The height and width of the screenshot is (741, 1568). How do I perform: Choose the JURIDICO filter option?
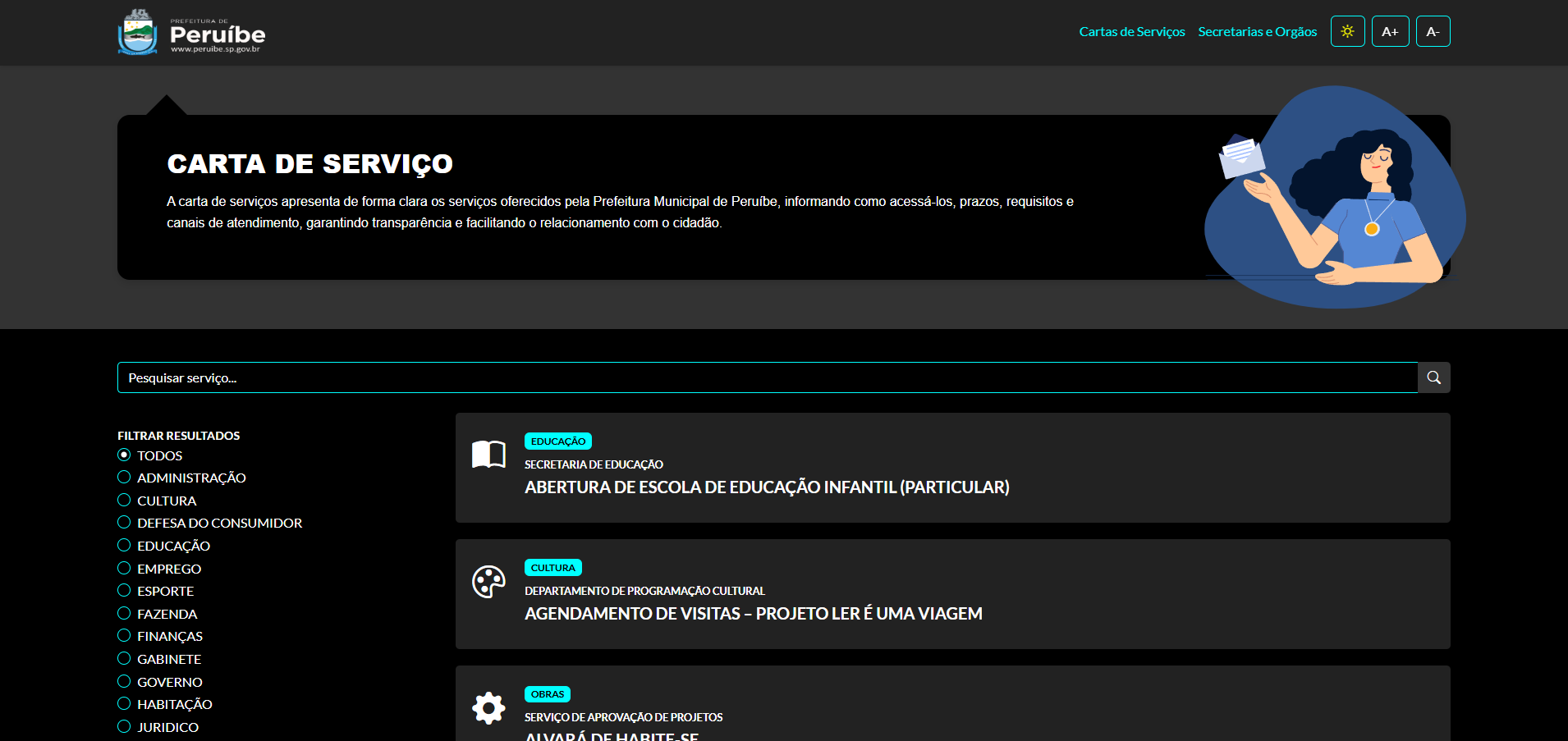[x=124, y=726]
